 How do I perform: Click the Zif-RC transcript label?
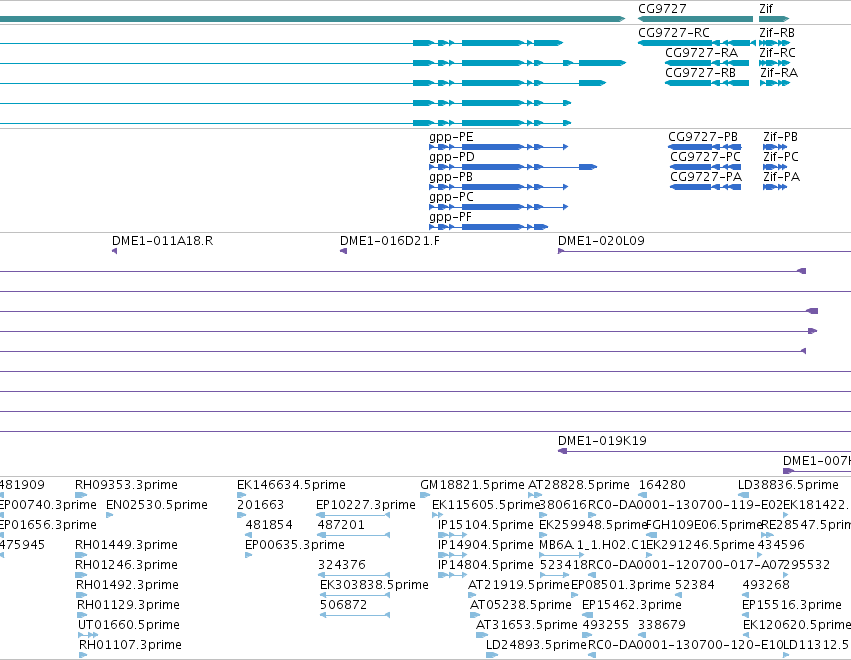[x=778, y=53]
